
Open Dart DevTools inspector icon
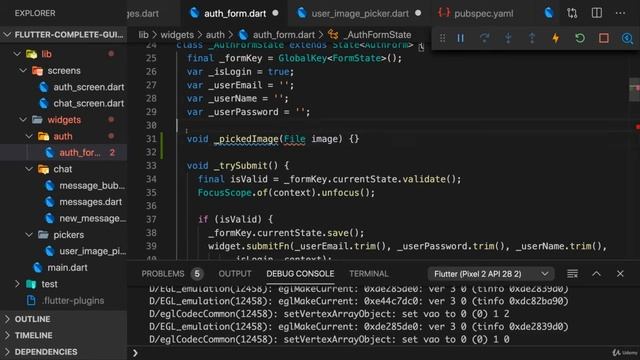(627, 38)
